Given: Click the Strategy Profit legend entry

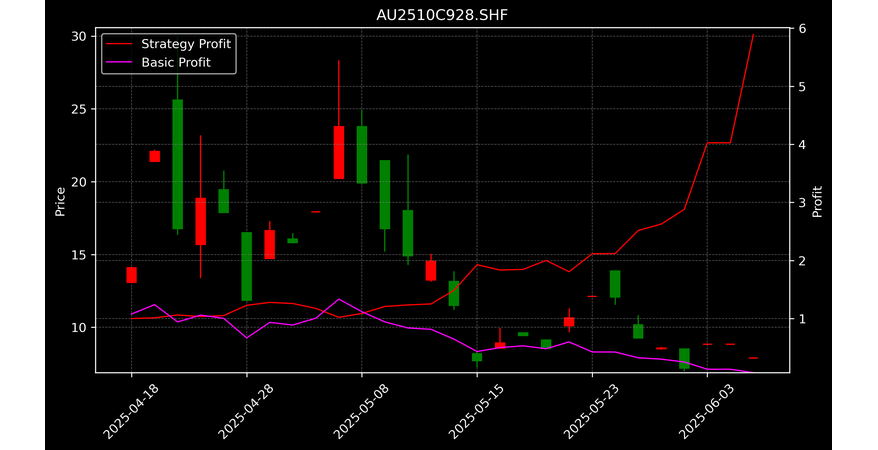Looking at the screenshot, I should [x=168, y=44].
